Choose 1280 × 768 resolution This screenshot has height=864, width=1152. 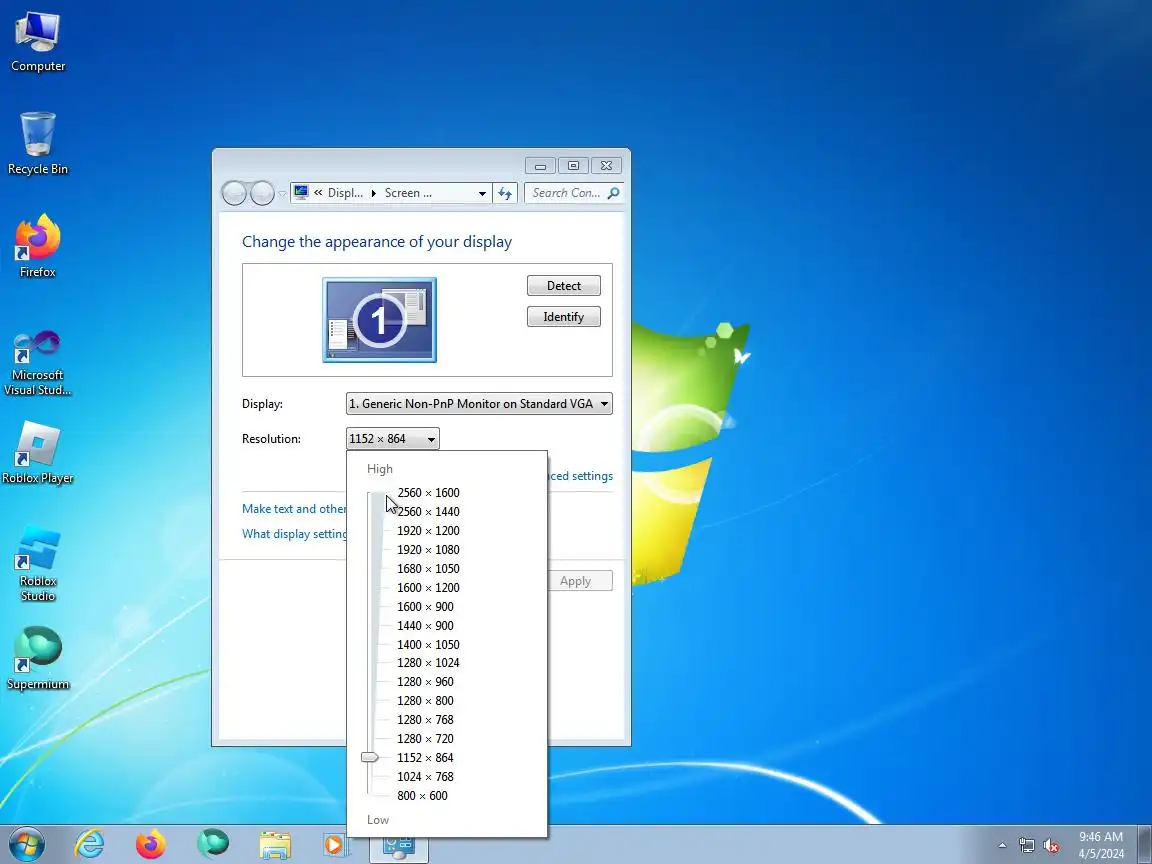425,720
